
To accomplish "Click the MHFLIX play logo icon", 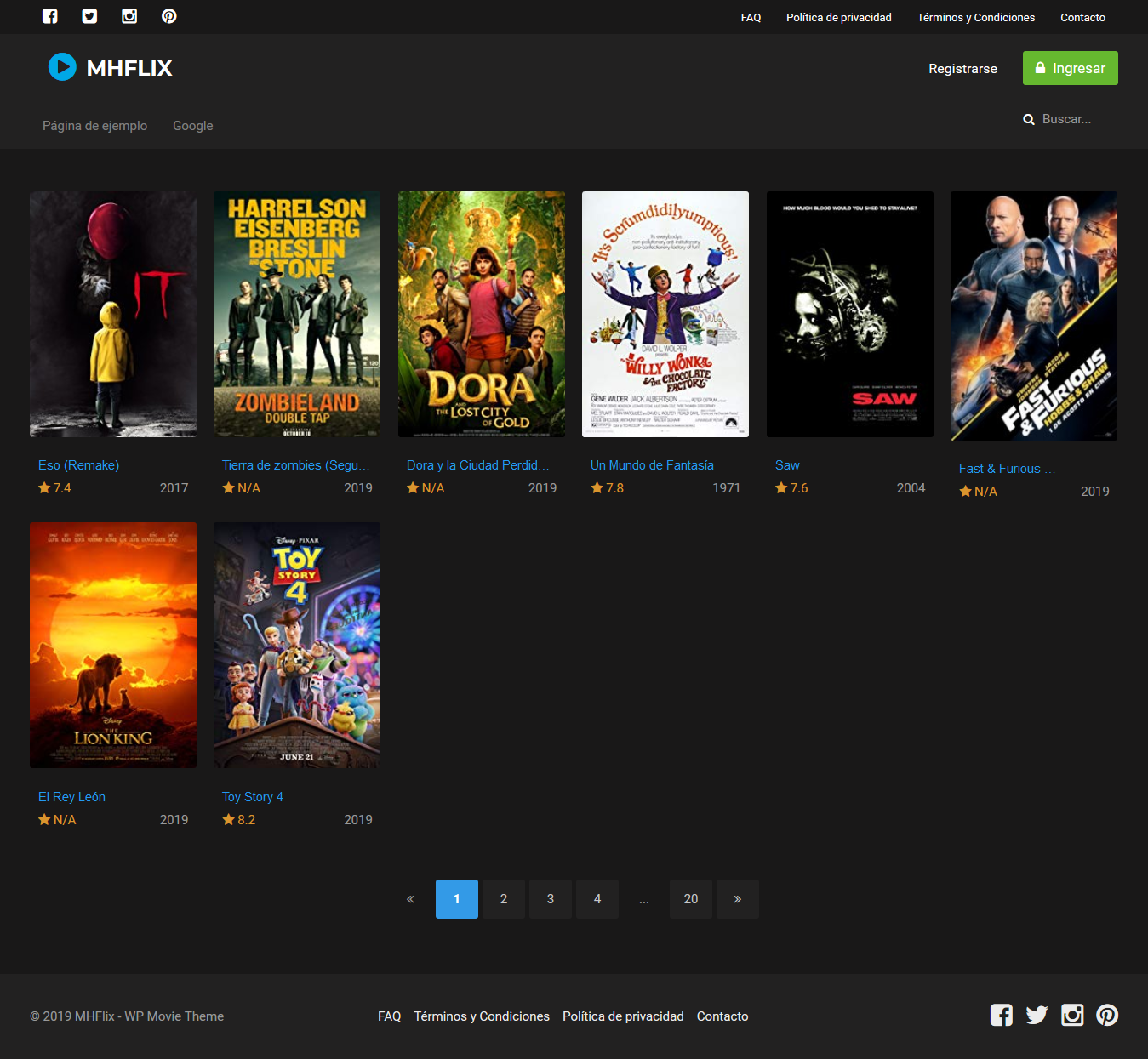I will [62, 66].
